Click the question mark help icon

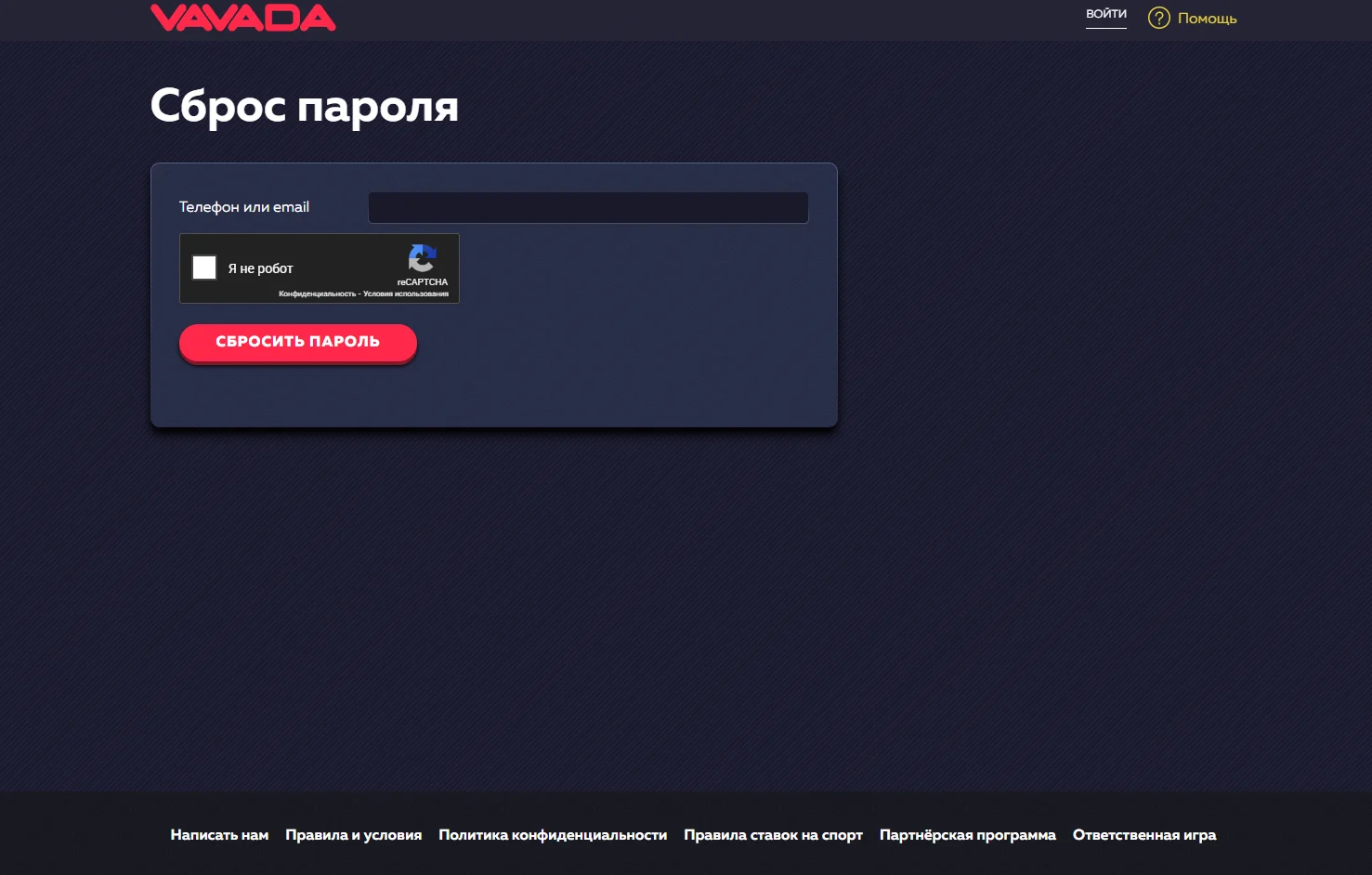1157,18
